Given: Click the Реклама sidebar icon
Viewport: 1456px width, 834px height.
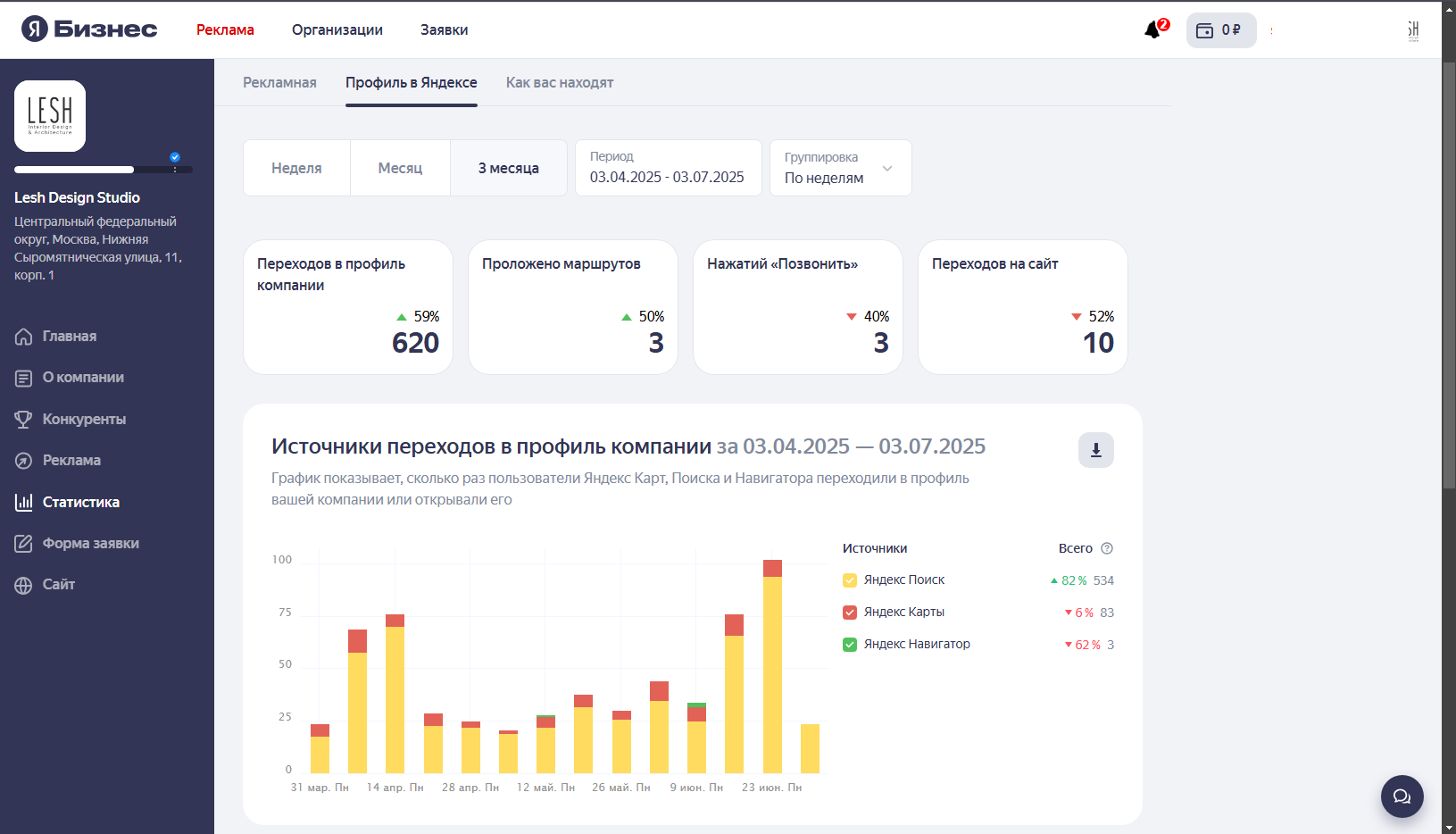Looking at the screenshot, I should 24,461.
